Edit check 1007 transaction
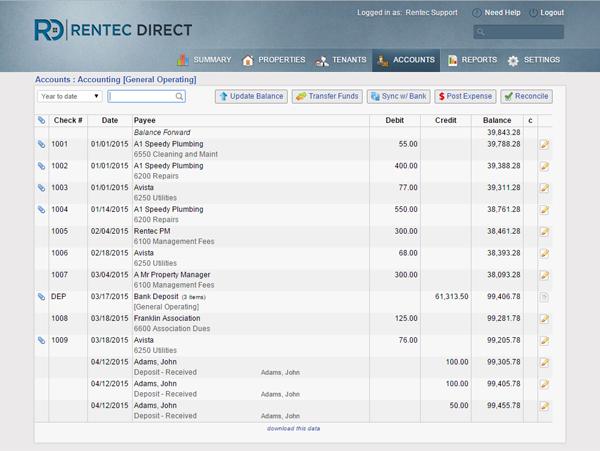600x451 pixels. pos(545,275)
